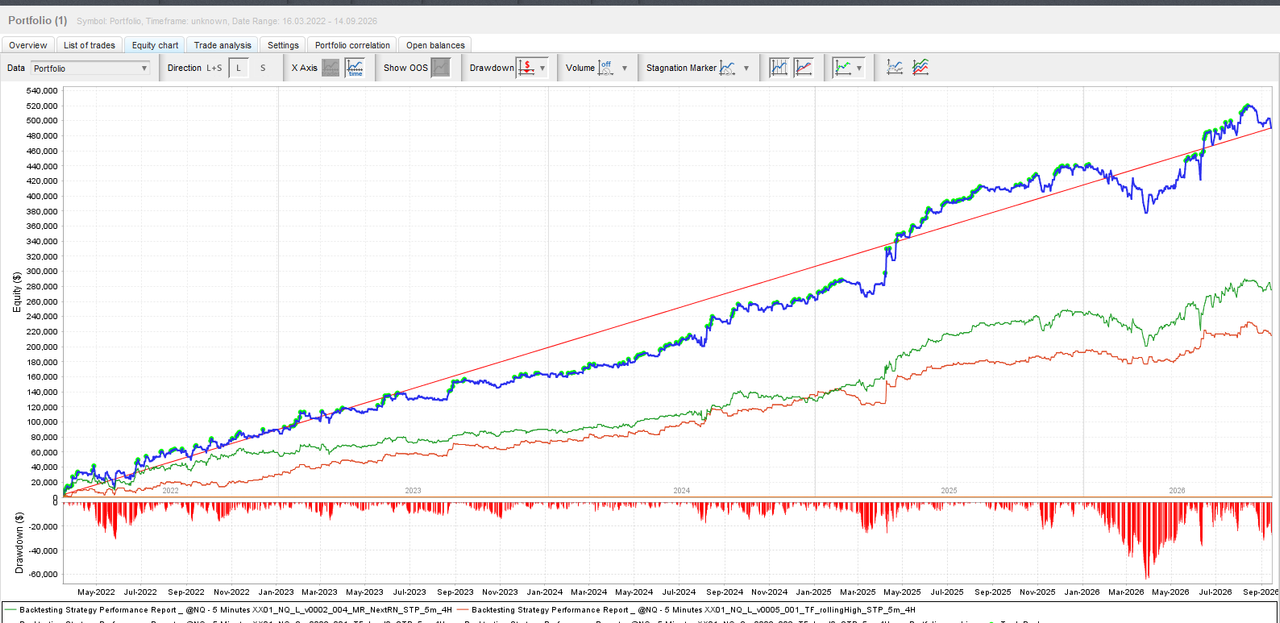
Task: Click the vertical-lines chart icon after Stagnation Marker
Action: tap(779, 68)
